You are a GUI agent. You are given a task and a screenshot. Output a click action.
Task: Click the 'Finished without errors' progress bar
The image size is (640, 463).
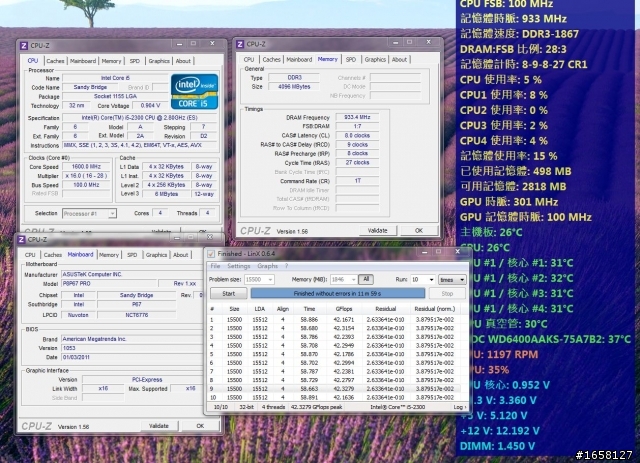click(338, 294)
